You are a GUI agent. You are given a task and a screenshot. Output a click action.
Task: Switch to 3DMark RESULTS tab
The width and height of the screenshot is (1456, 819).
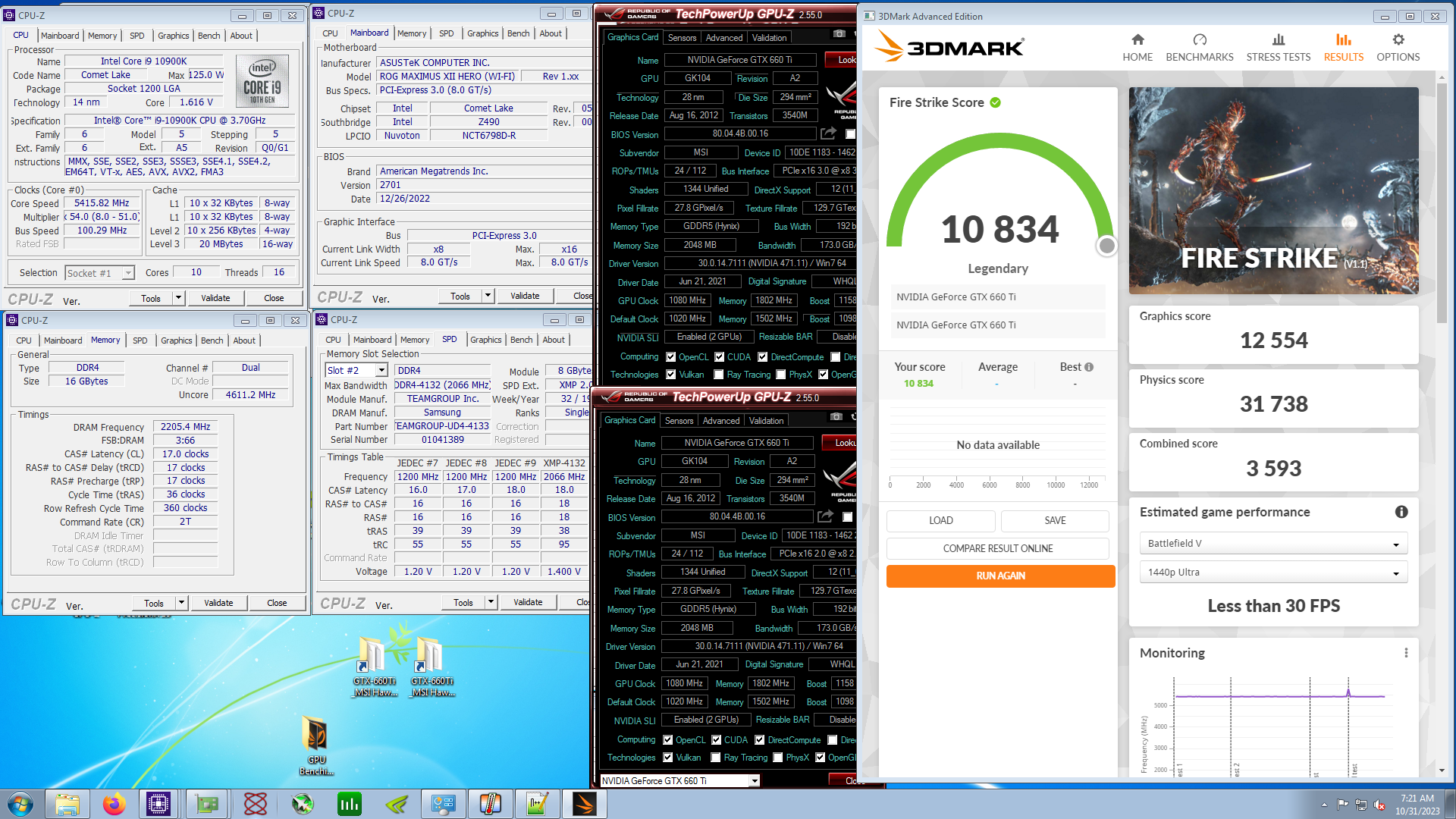click(x=1344, y=48)
